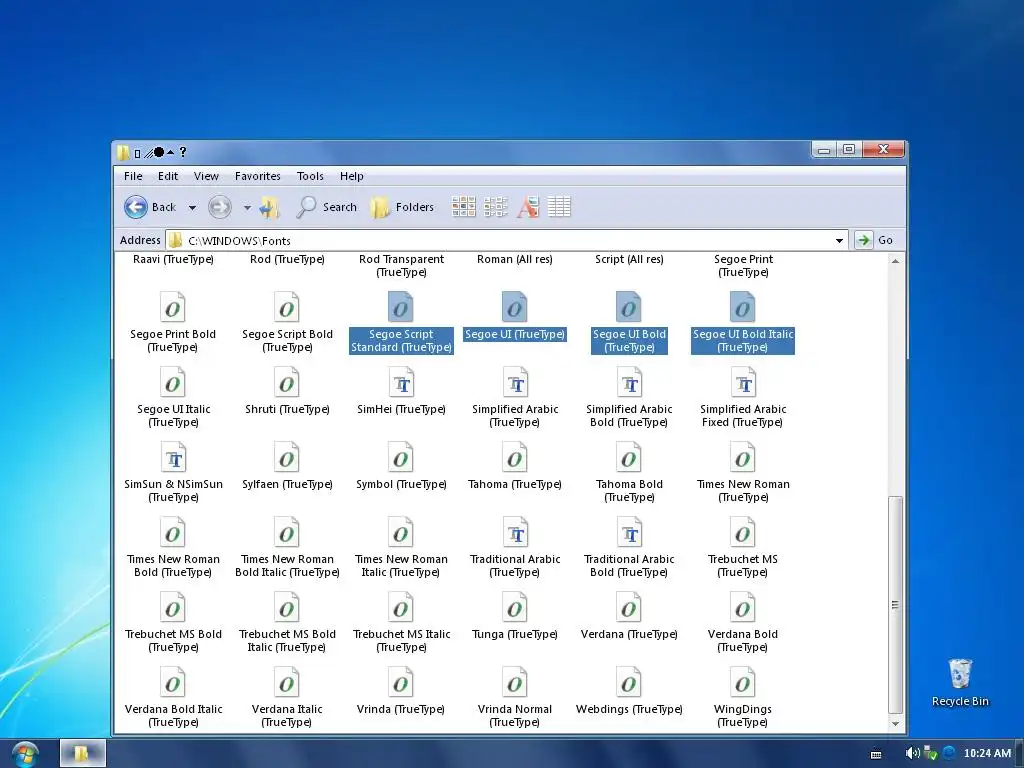Select the Tahoma (TrueType) font icon

click(x=515, y=457)
